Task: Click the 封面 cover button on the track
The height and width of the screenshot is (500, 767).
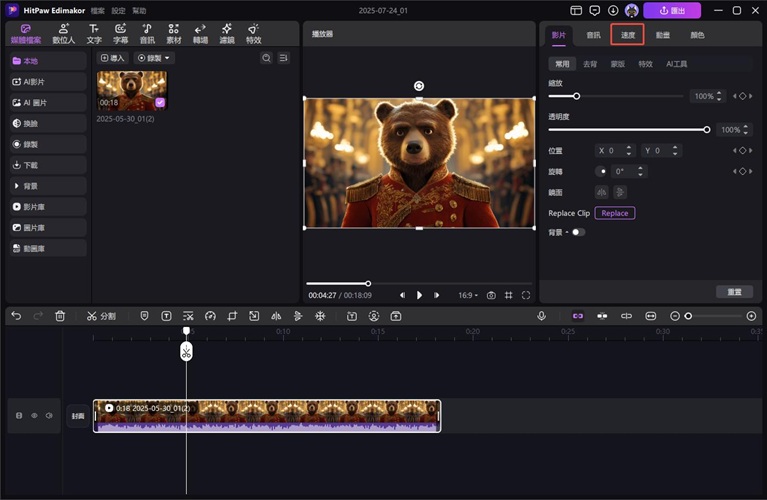Action: [x=78, y=416]
